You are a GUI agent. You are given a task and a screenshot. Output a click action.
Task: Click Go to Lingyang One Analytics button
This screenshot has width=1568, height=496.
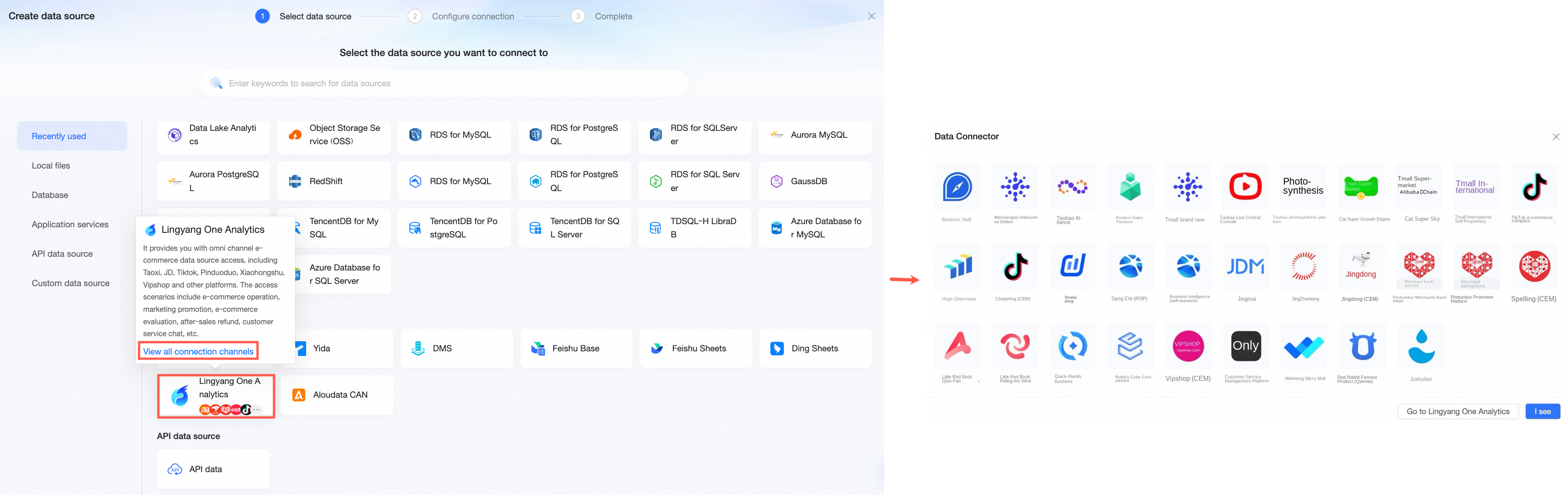click(1458, 412)
